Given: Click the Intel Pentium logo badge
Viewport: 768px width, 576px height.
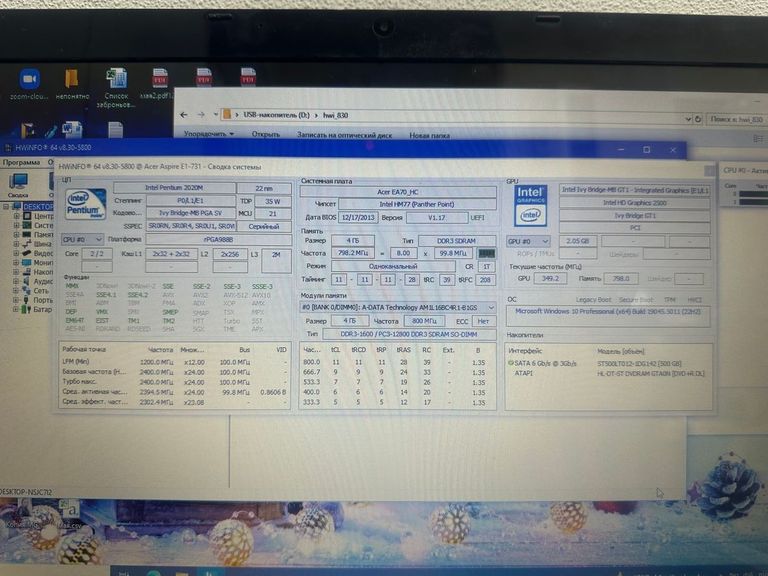Looking at the screenshot, I should [x=85, y=205].
